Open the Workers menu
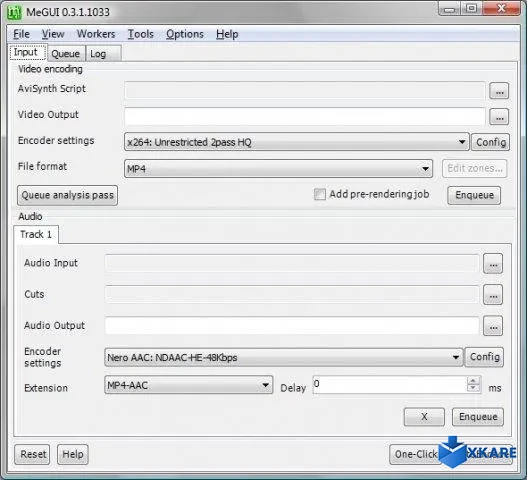 (96, 34)
